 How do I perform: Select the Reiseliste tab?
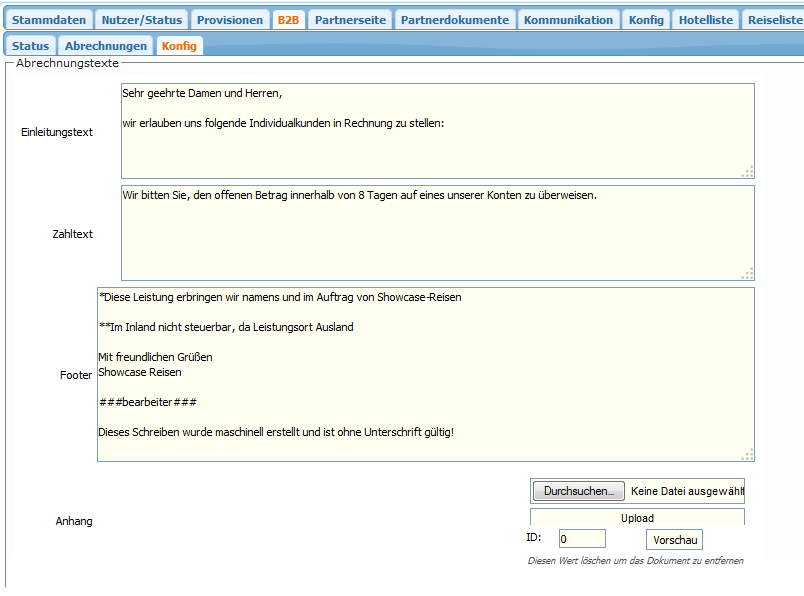point(774,20)
